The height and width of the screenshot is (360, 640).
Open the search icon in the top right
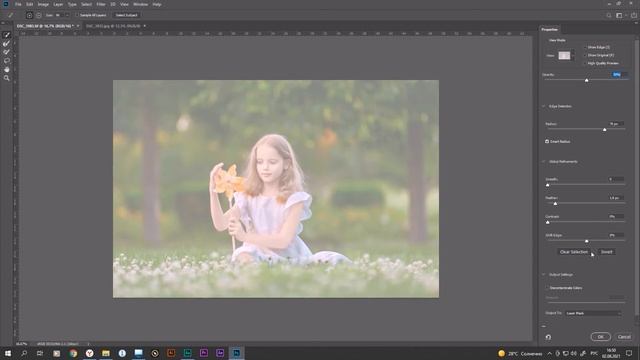609,15
